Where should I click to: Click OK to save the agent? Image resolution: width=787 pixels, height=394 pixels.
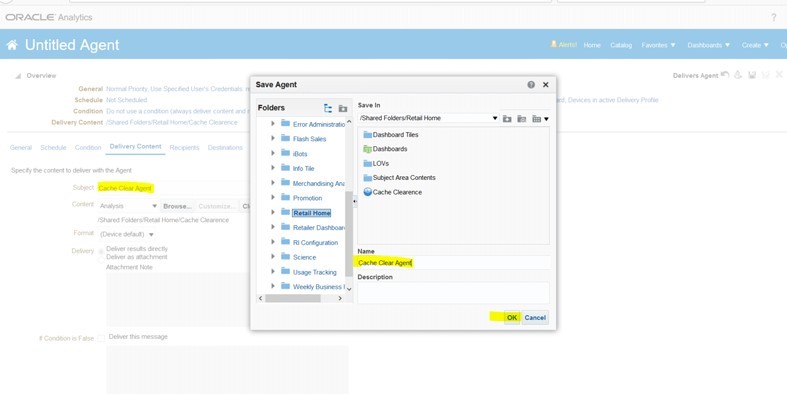pyautogui.click(x=511, y=317)
